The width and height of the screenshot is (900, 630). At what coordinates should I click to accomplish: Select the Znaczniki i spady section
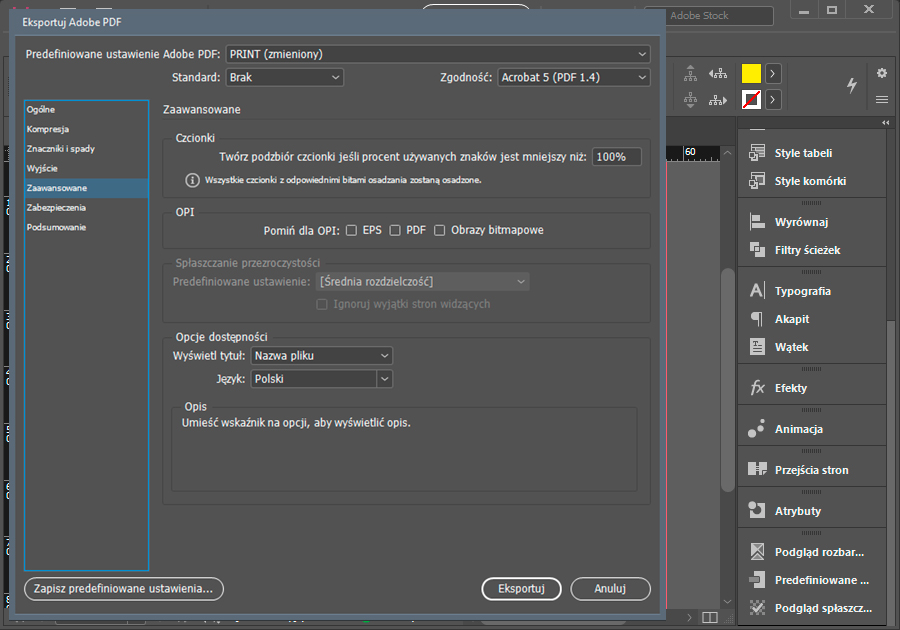87,149
